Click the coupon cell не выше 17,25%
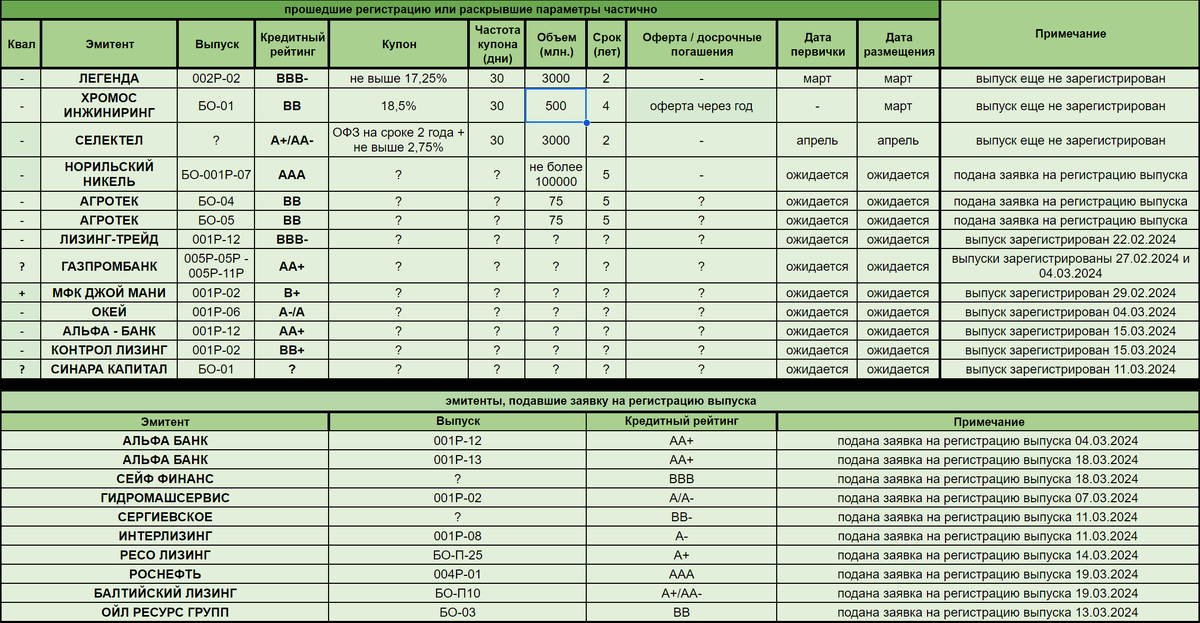 (398, 78)
